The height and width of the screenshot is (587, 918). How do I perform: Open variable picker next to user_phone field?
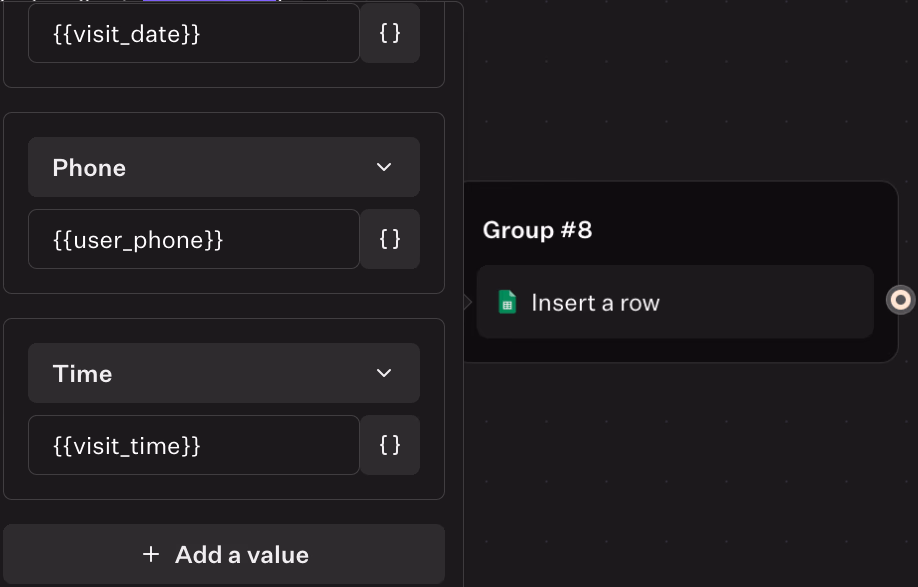pyautogui.click(x=390, y=239)
